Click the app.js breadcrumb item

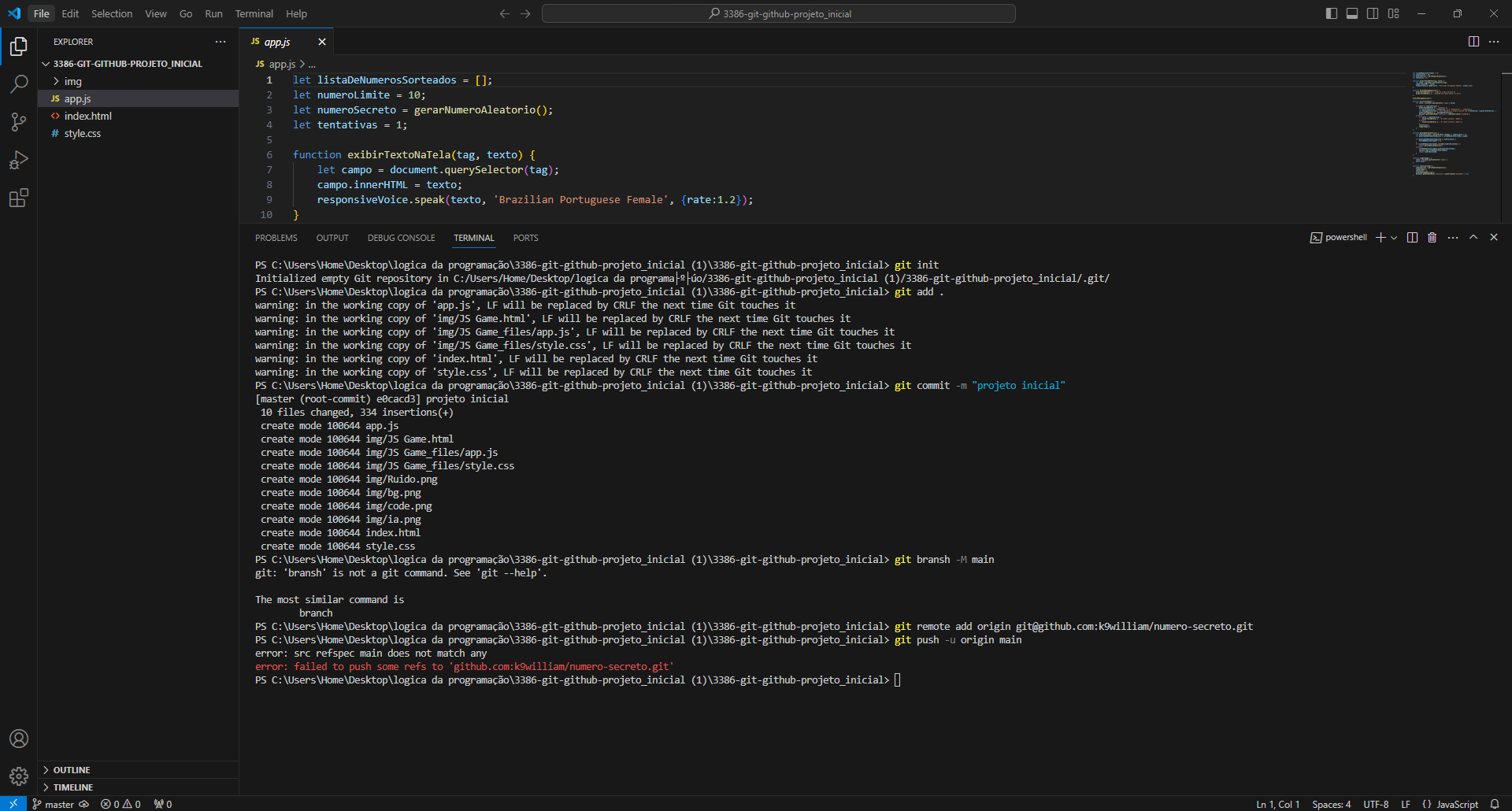coord(276,64)
